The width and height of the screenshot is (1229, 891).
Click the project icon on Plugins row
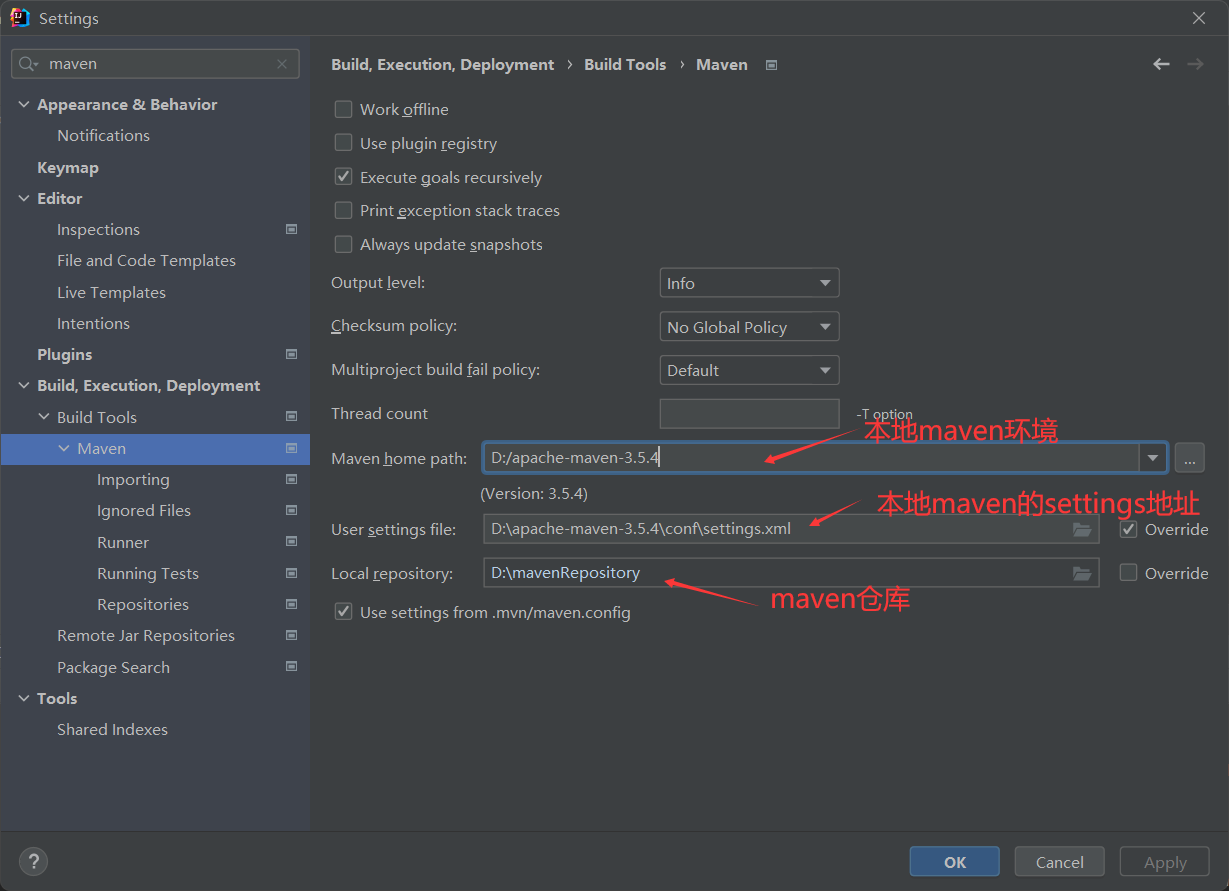[x=292, y=355]
